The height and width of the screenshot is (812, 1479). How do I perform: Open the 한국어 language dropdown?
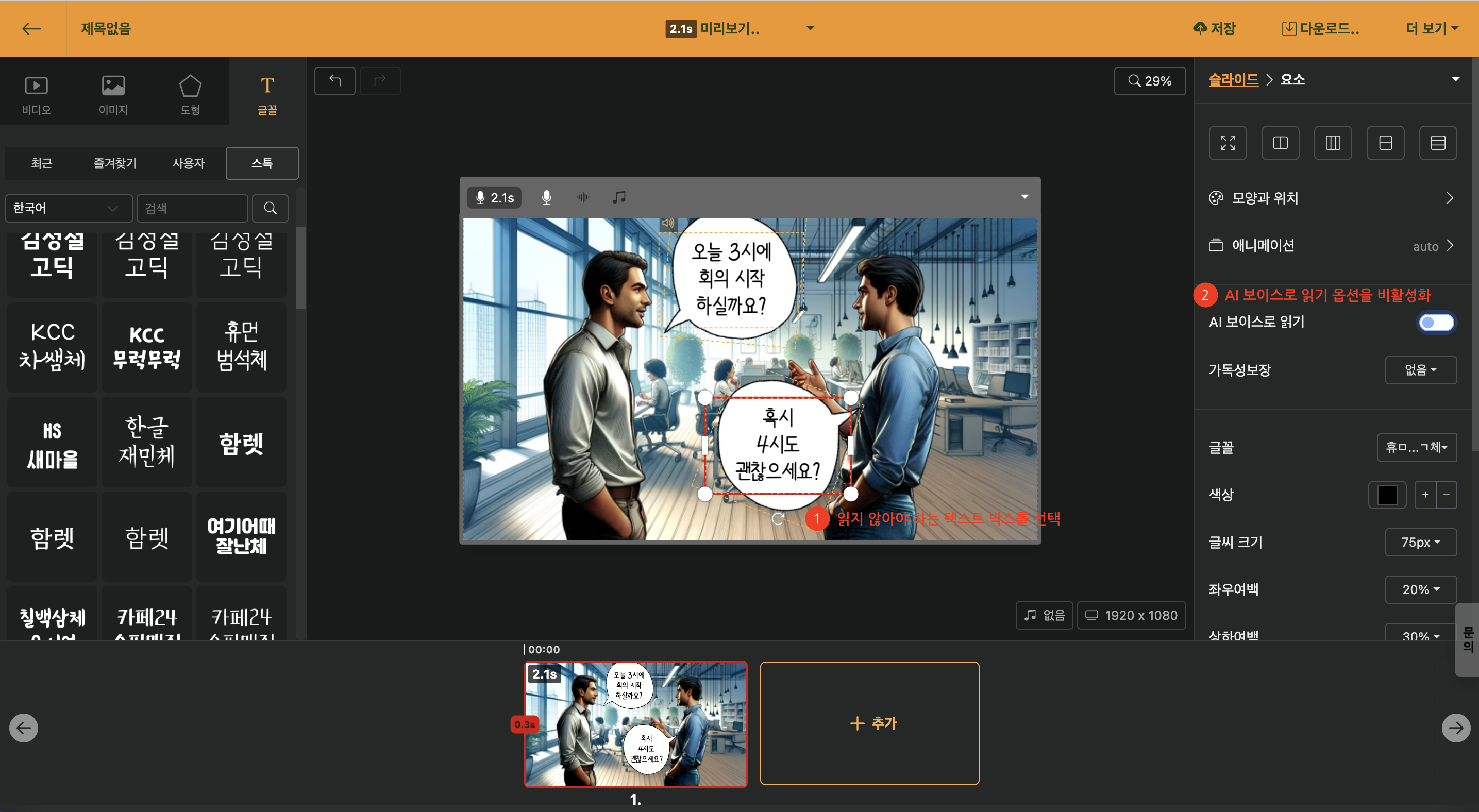point(69,208)
